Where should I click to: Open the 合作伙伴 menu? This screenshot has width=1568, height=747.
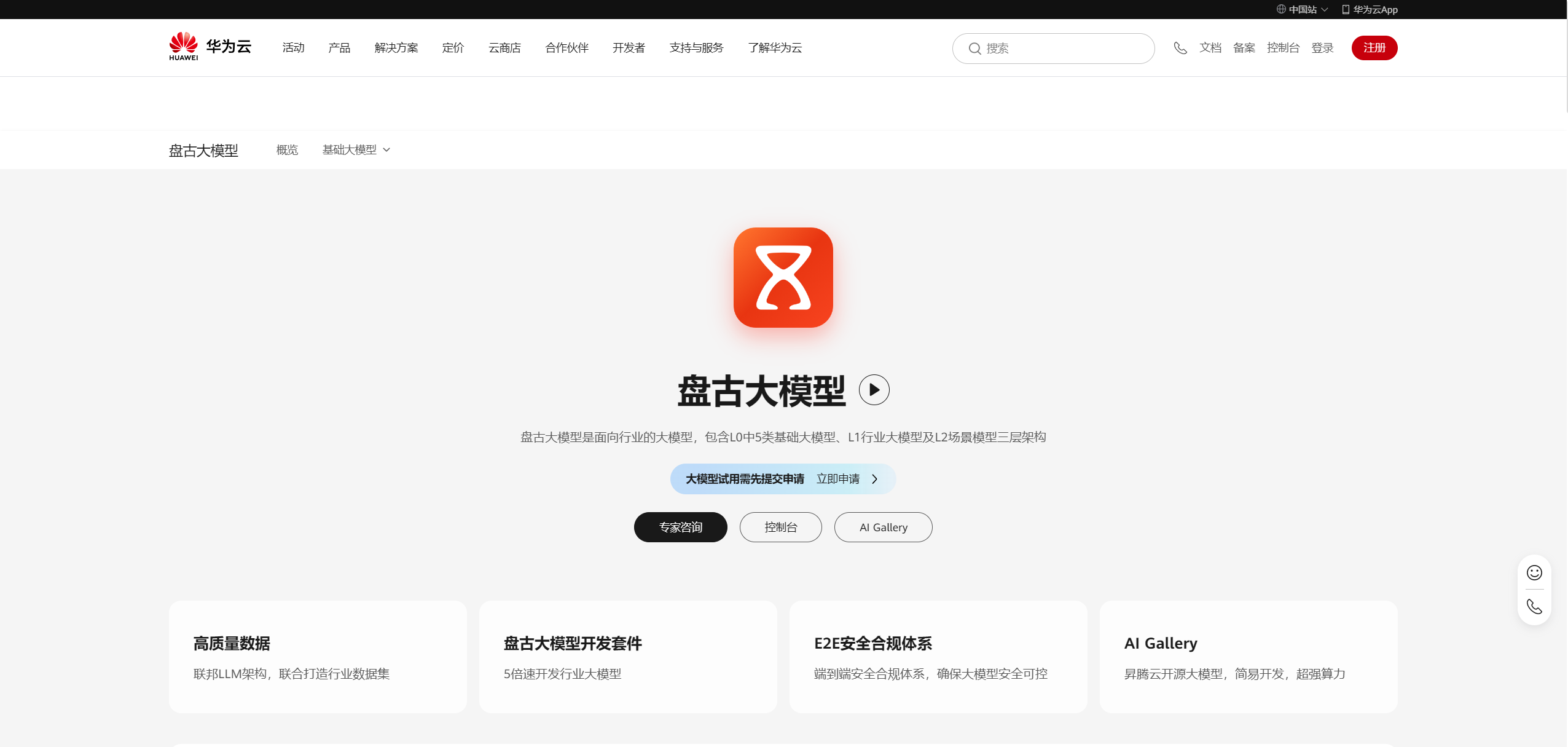(x=566, y=47)
